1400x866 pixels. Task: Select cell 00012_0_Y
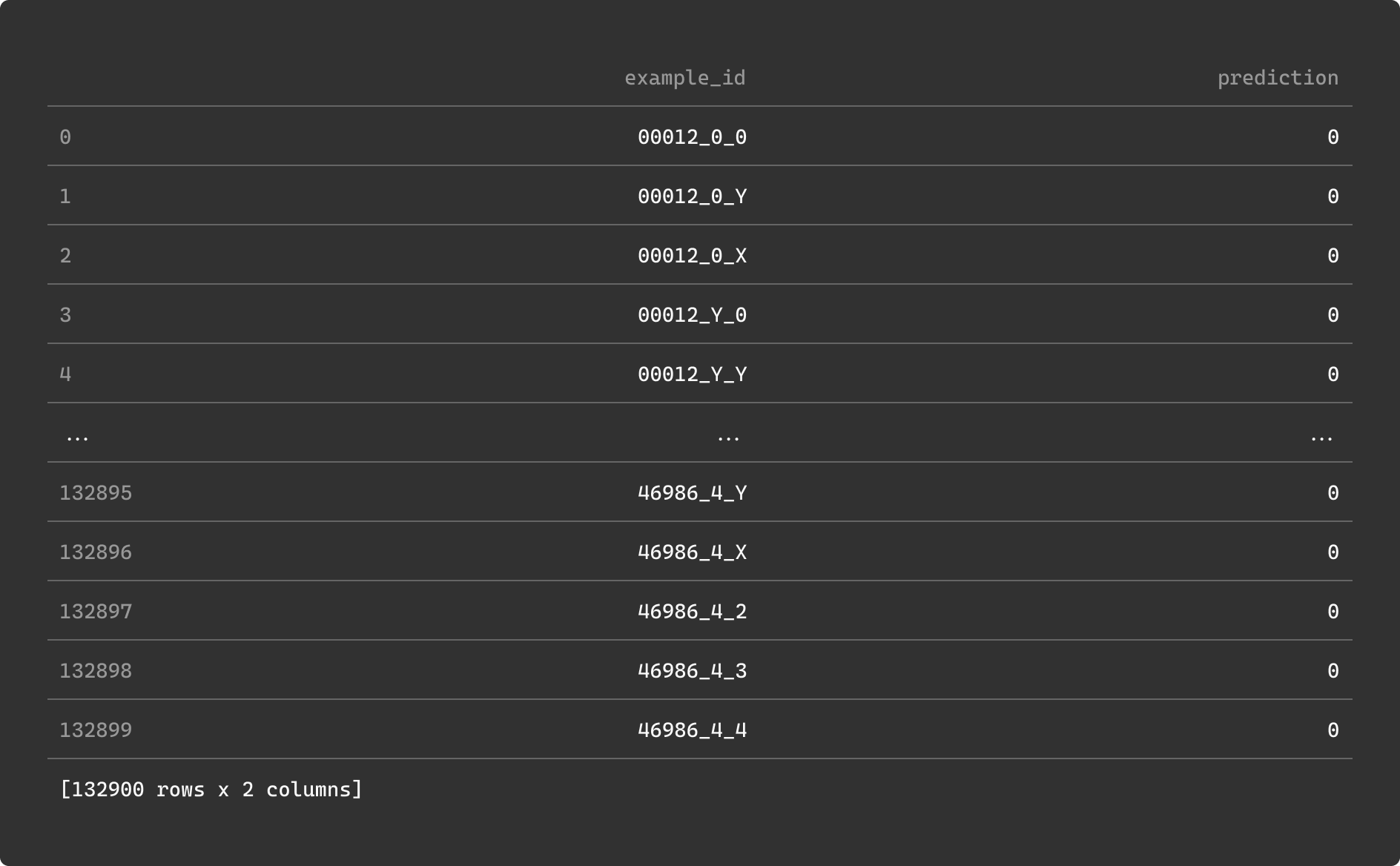click(x=692, y=196)
